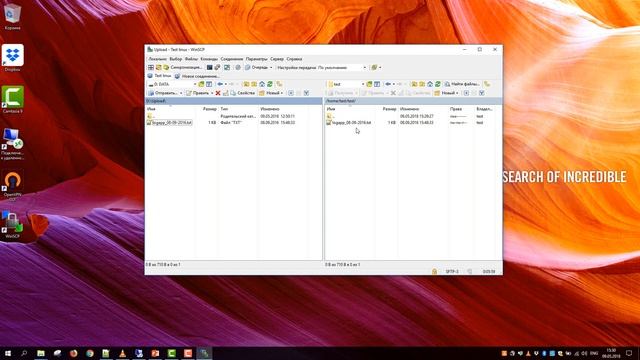Click remote panel Новый button
Viewport: 640px width, 360px height.
[x=447, y=93]
